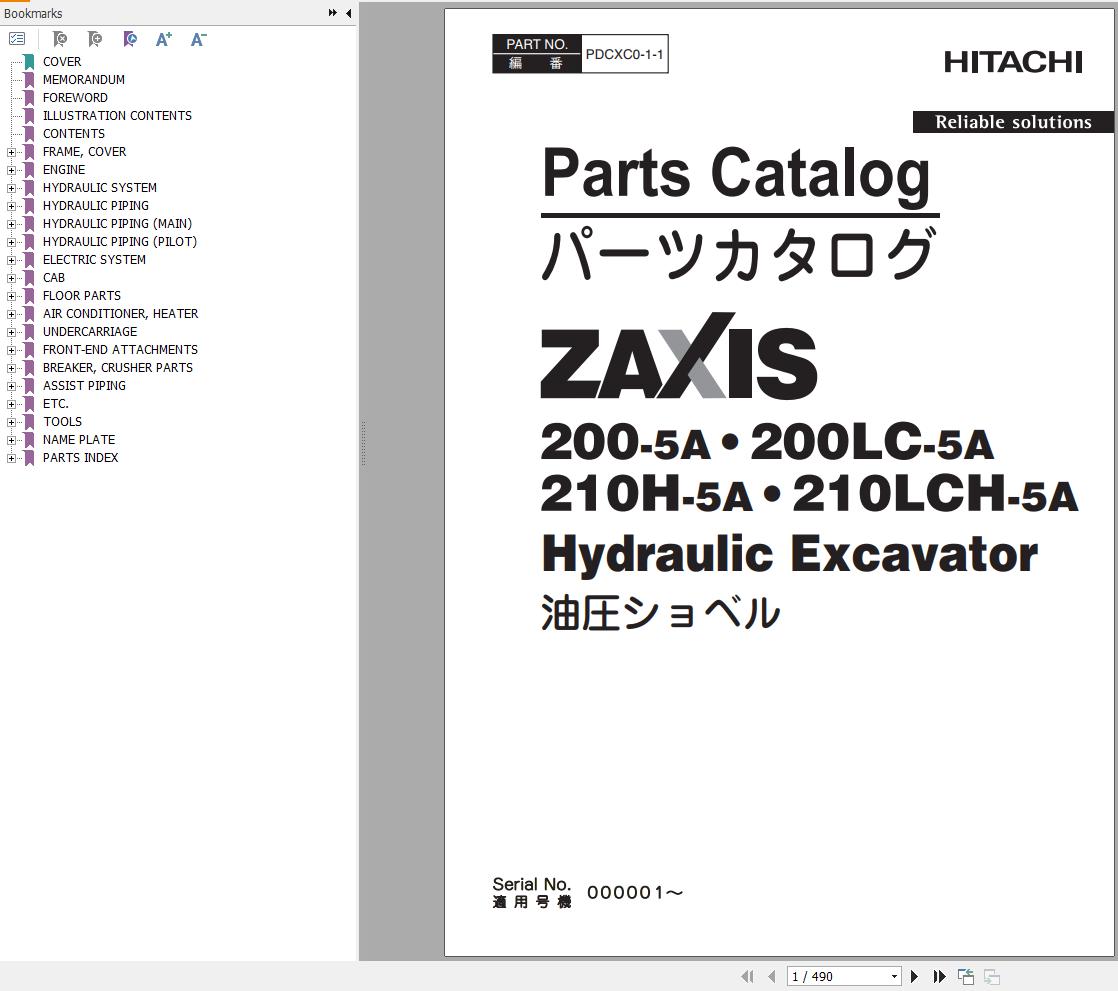Select the HYDRAULIC PIPING (MAIN) label
The width and height of the screenshot is (1118, 991).
tap(117, 224)
